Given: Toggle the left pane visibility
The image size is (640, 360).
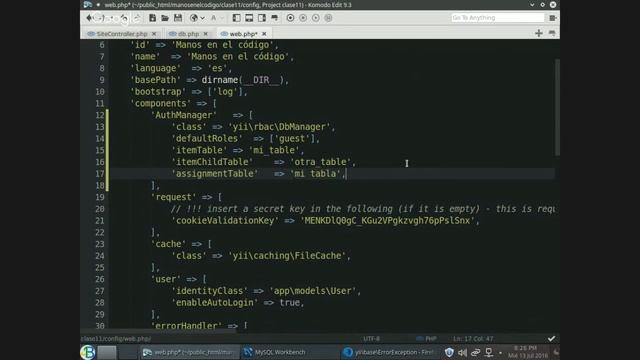Looking at the screenshot, I should click(236, 18).
